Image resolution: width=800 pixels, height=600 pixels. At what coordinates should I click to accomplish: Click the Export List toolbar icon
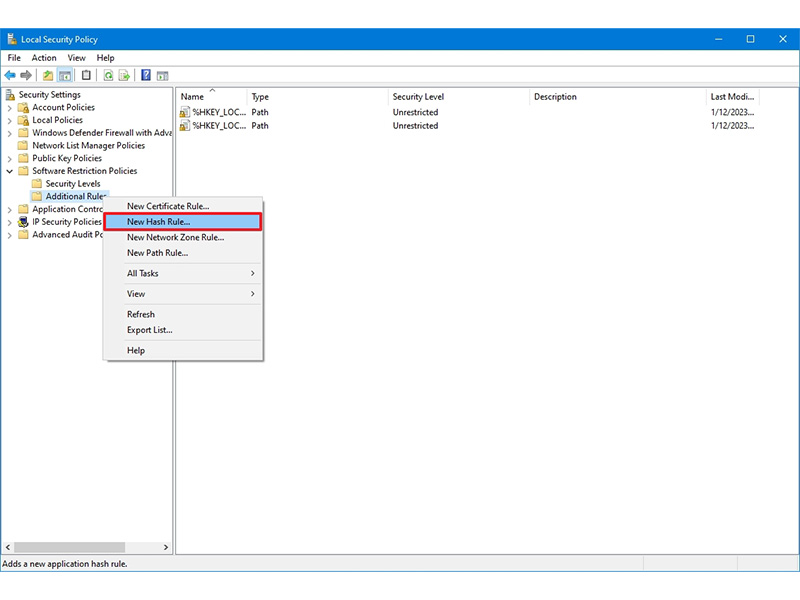(x=124, y=76)
